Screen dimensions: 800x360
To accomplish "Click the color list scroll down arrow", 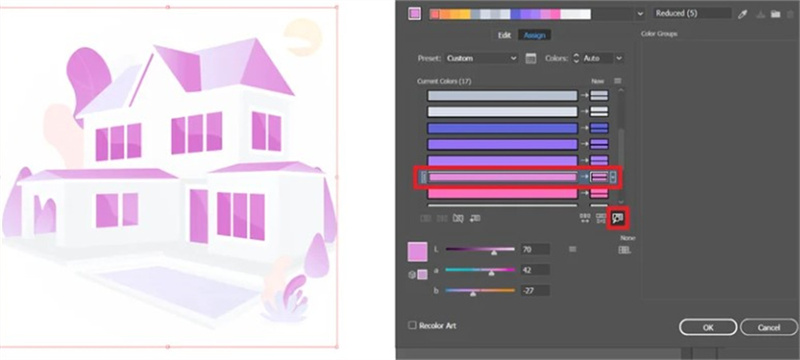I will pyautogui.click(x=620, y=202).
